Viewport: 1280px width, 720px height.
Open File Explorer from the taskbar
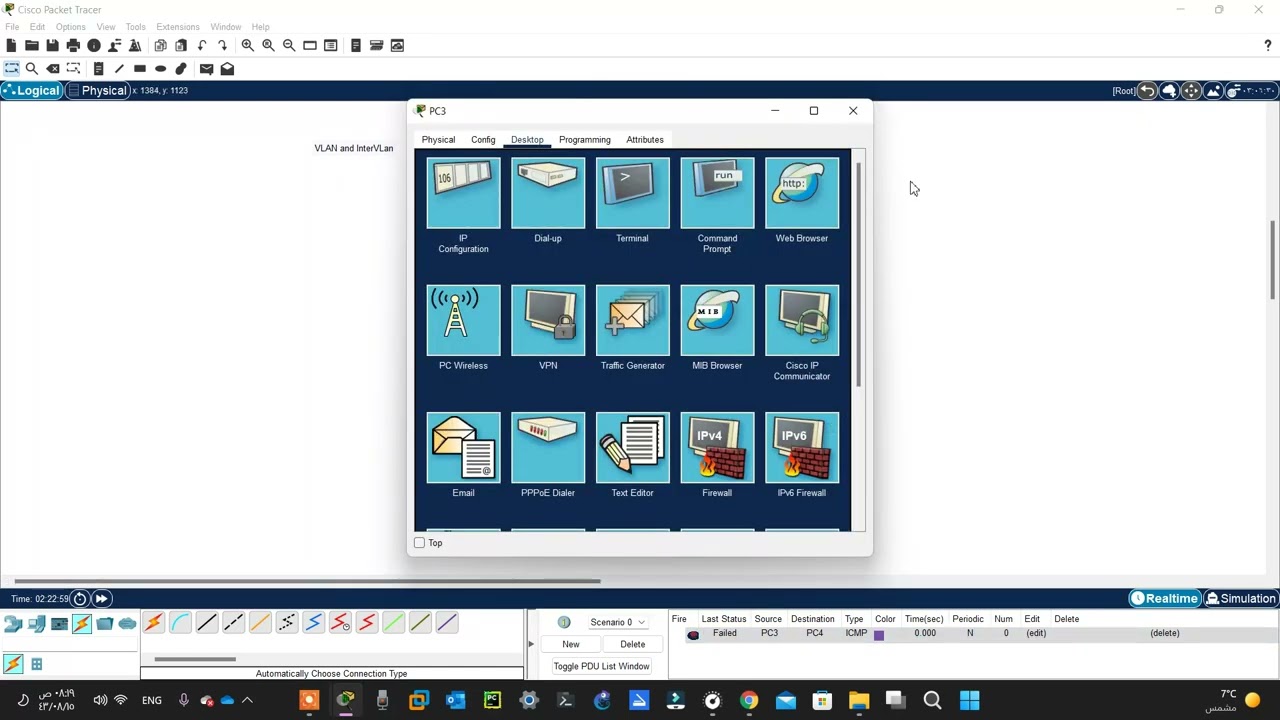[858, 700]
